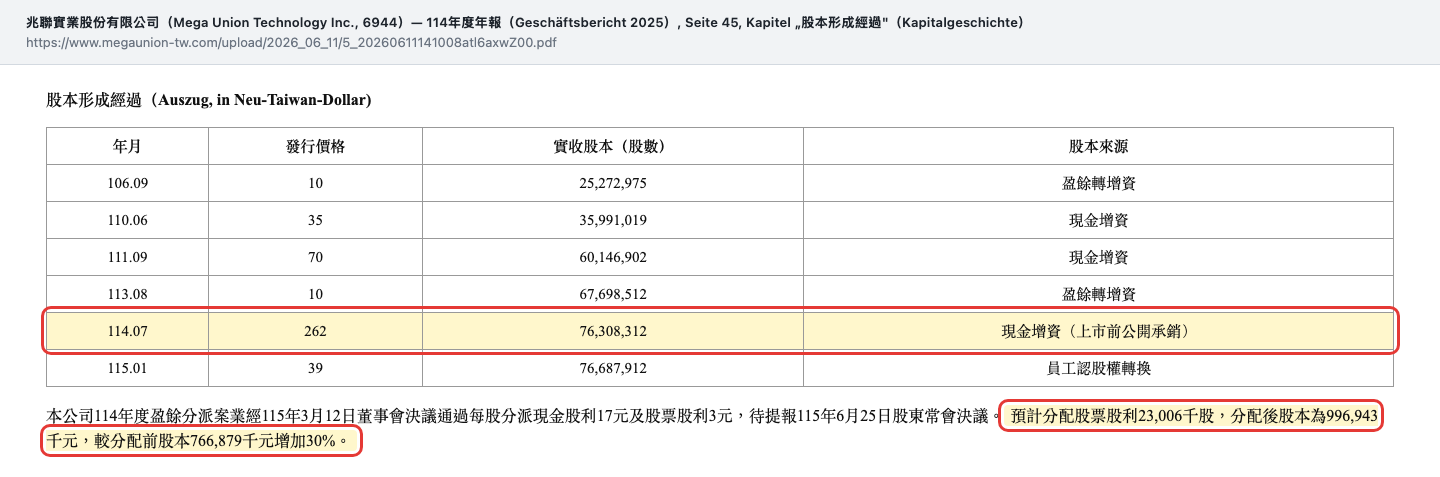Select the date cell 111.09
The image size is (1440, 477).
coord(127,258)
